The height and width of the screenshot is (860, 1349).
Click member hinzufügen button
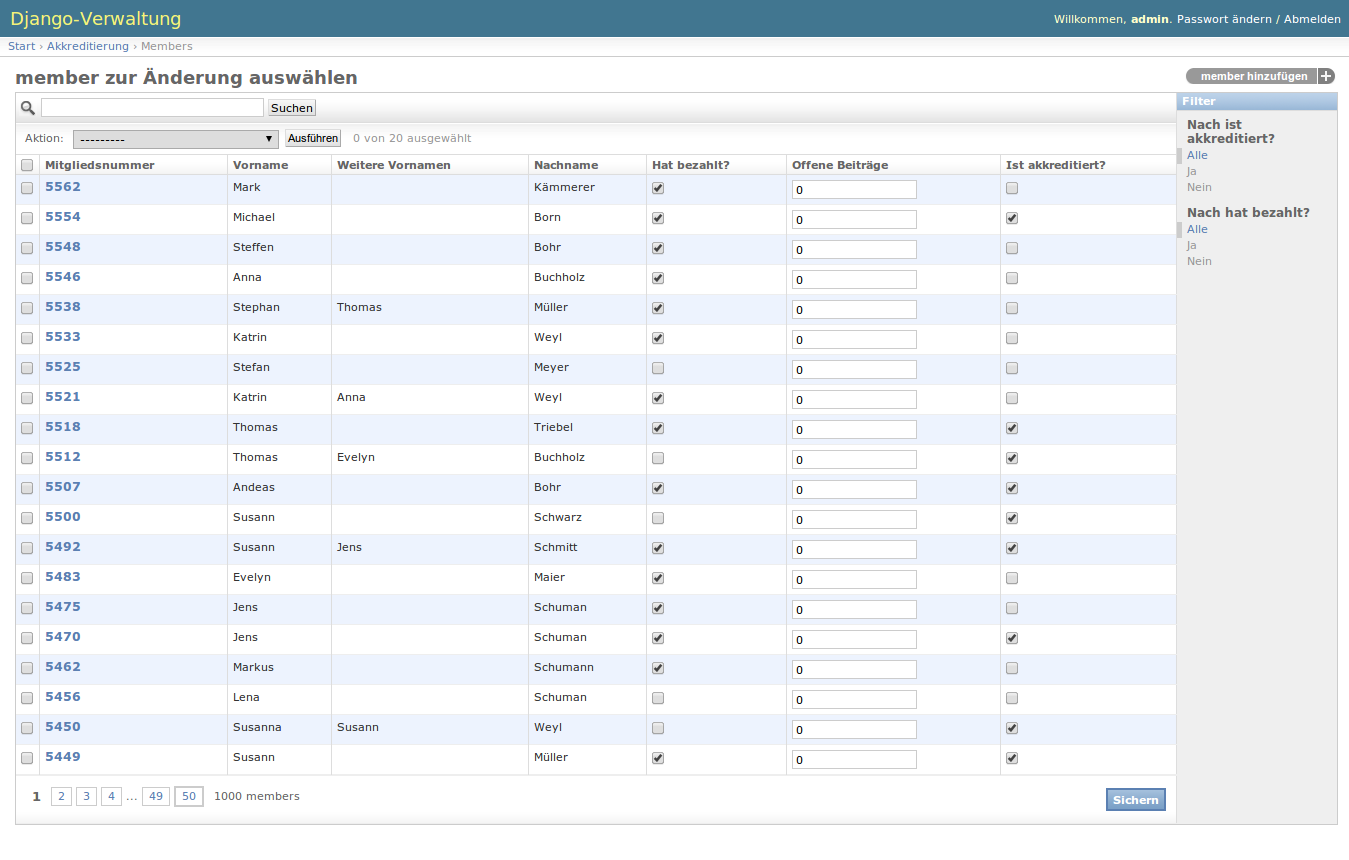(1260, 76)
